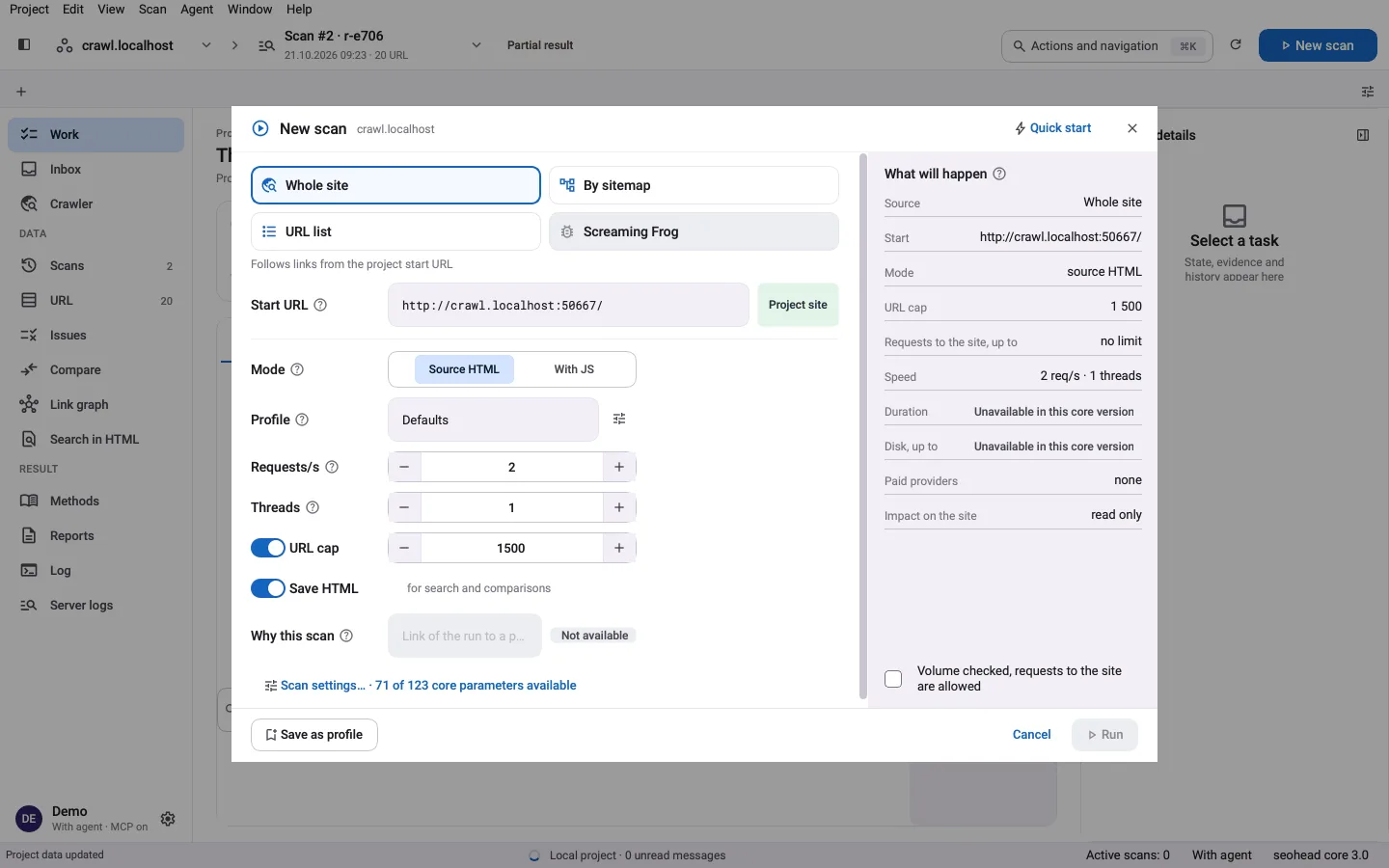This screenshot has height=868, width=1389.
Task: Decrease Threads with the minus button
Action: click(404, 507)
